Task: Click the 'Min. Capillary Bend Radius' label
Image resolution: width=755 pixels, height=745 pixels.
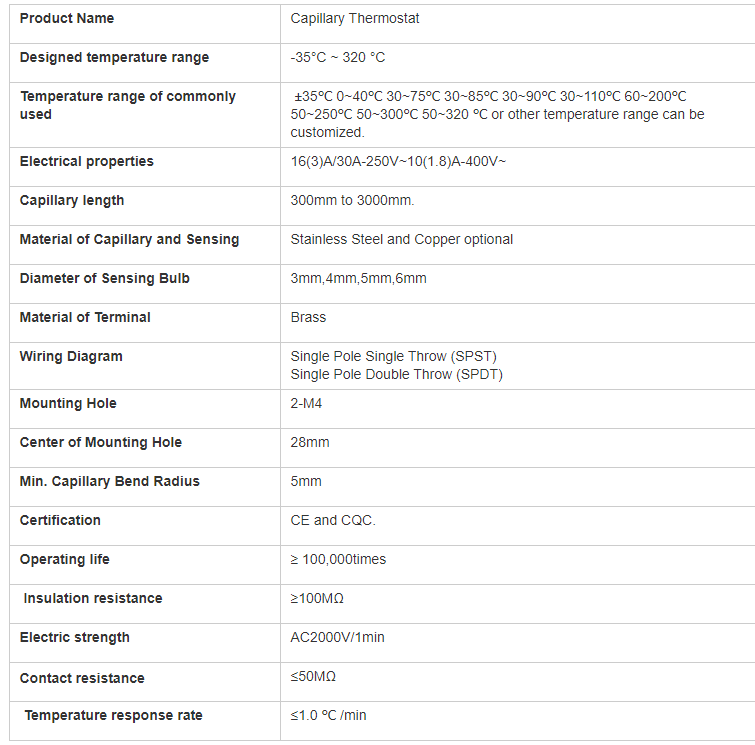Action: coord(109,481)
